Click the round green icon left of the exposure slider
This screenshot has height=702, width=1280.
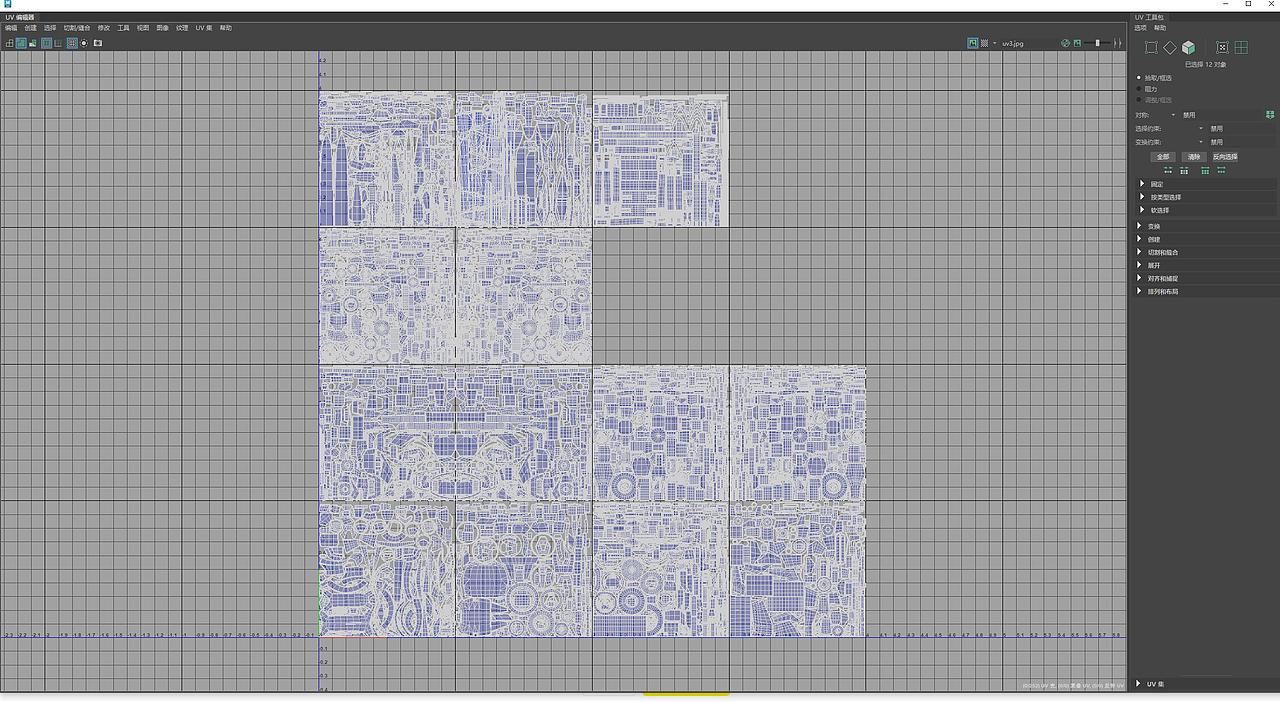click(1065, 43)
